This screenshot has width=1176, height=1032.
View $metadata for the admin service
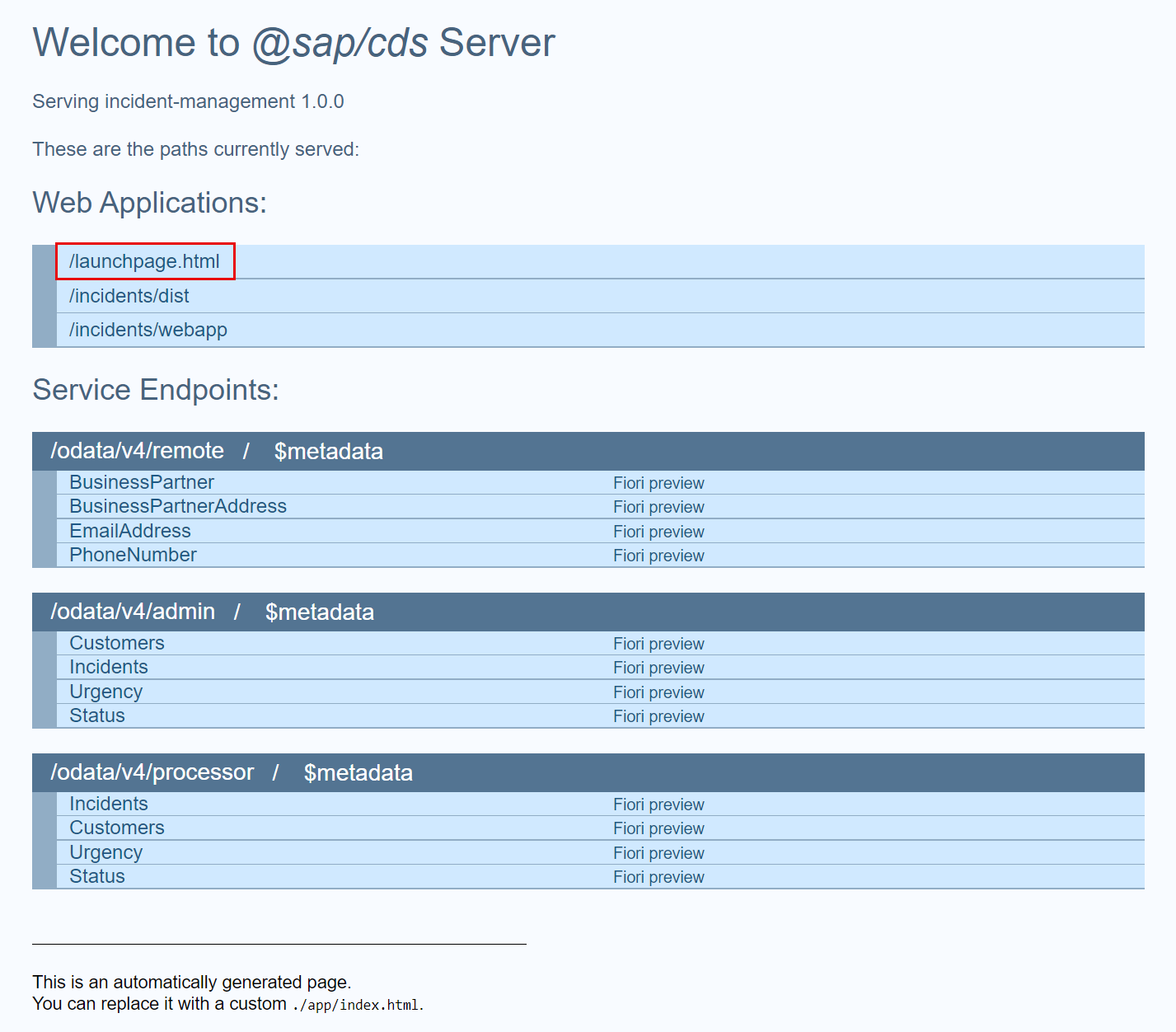(x=320, y=612)
